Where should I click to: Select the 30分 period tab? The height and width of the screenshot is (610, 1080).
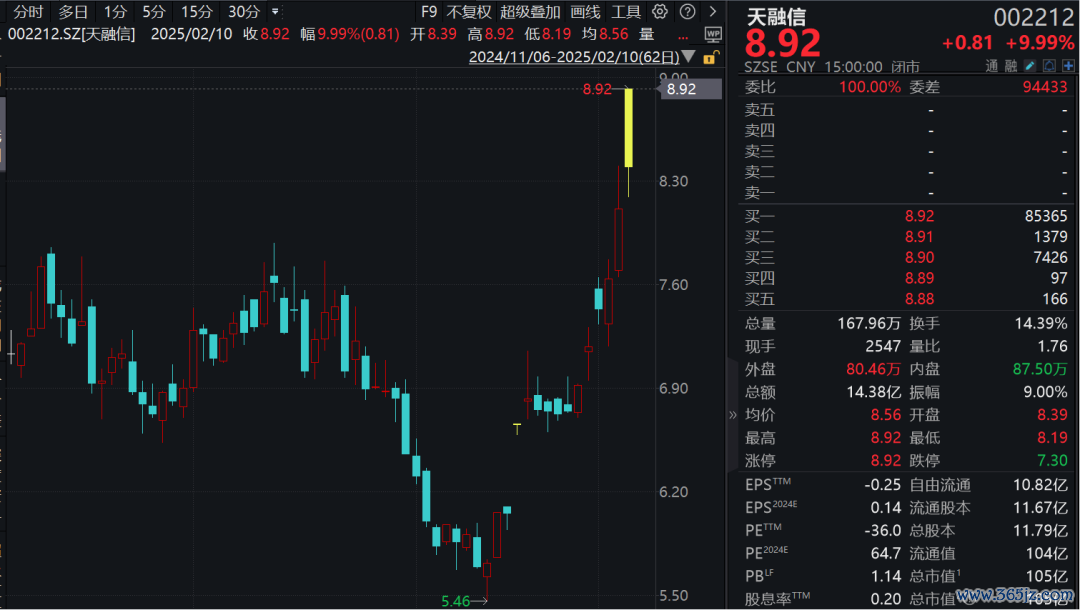pyautogui.click(x=245, y=12)
